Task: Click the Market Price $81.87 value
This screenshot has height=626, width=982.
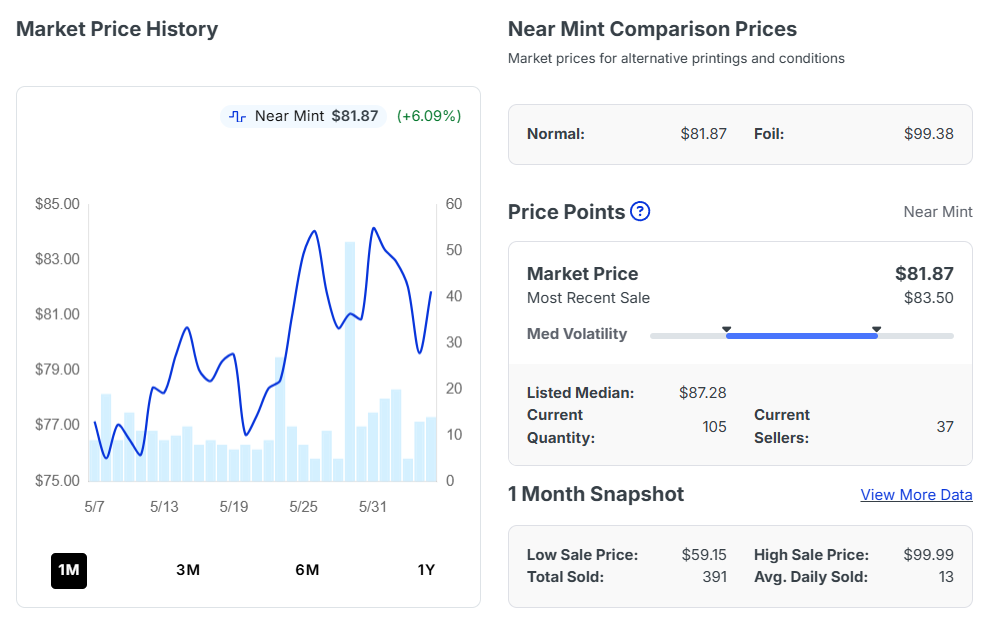Action: pos(924,274)
